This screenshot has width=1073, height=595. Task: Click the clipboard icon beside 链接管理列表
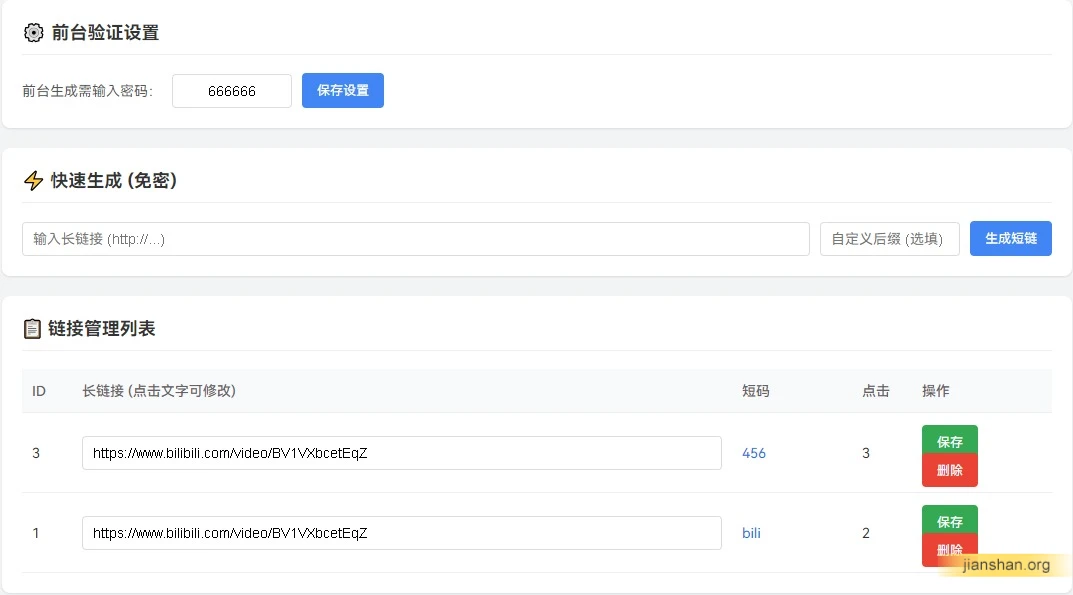(x=32, y=329)
